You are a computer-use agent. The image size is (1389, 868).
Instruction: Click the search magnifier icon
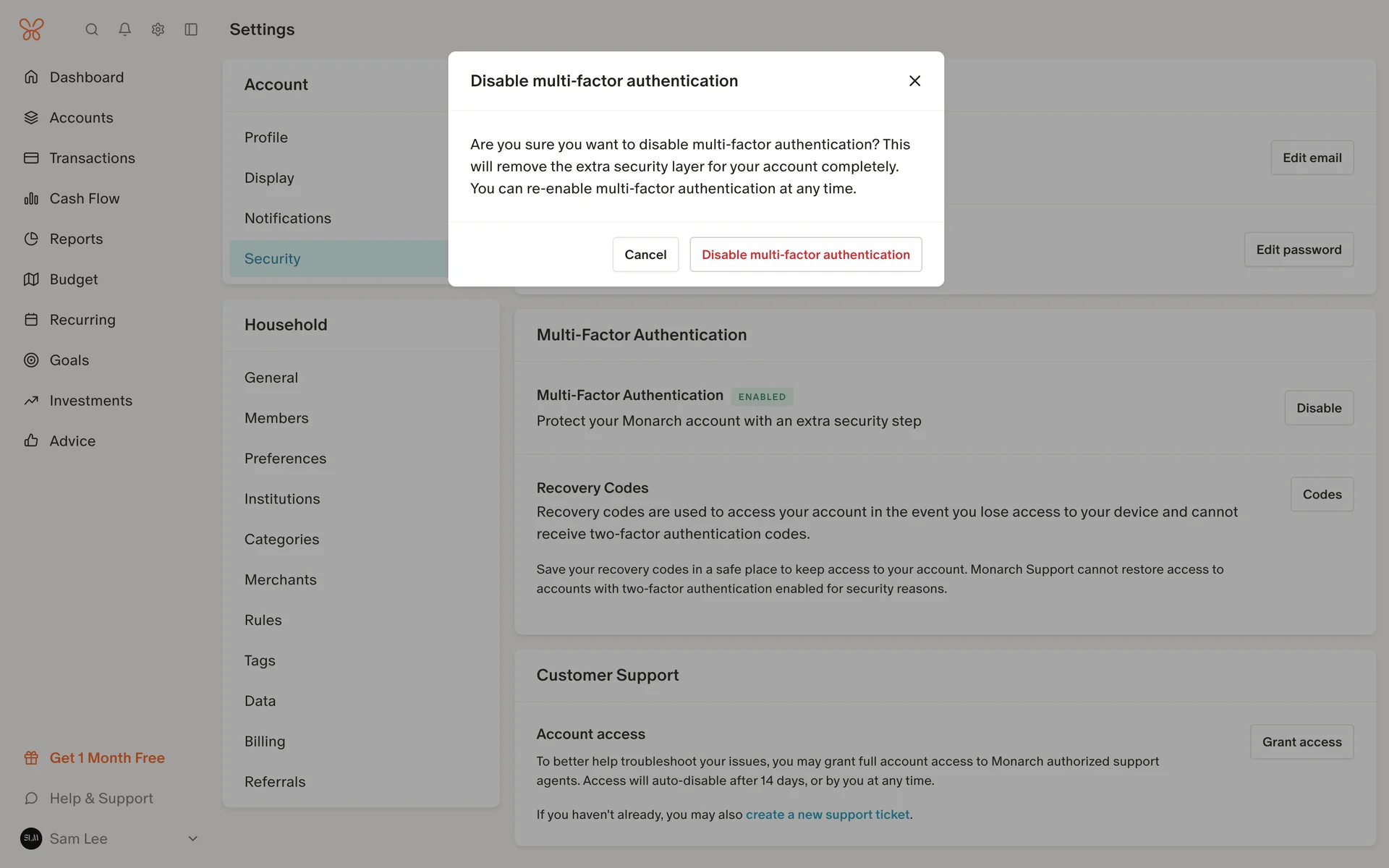[92, 30]
